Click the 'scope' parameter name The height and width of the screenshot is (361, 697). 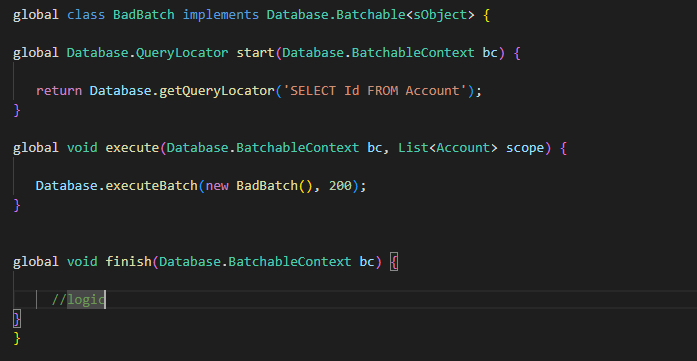point(525,148)
